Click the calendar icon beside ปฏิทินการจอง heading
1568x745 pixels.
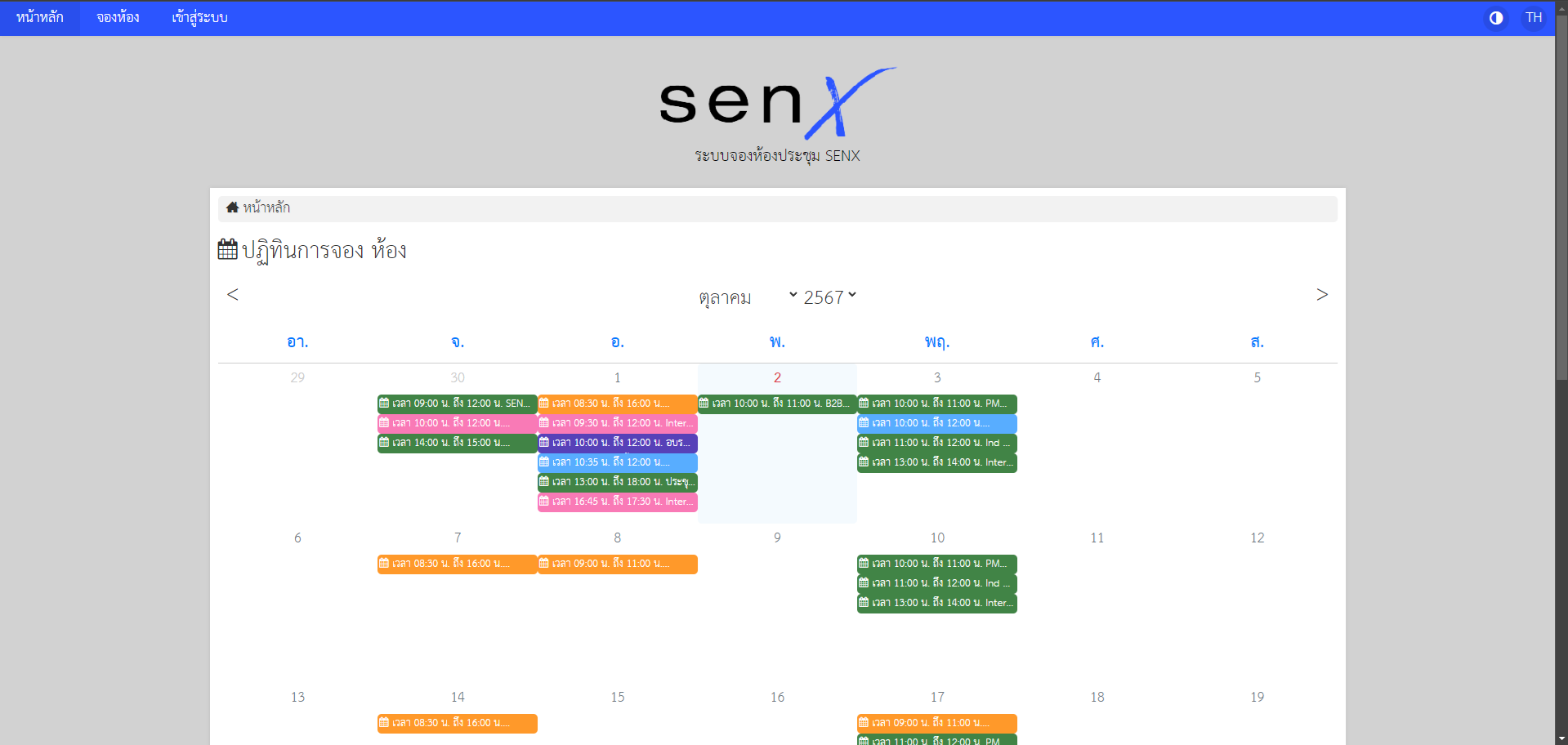click(x=227, y=249)
